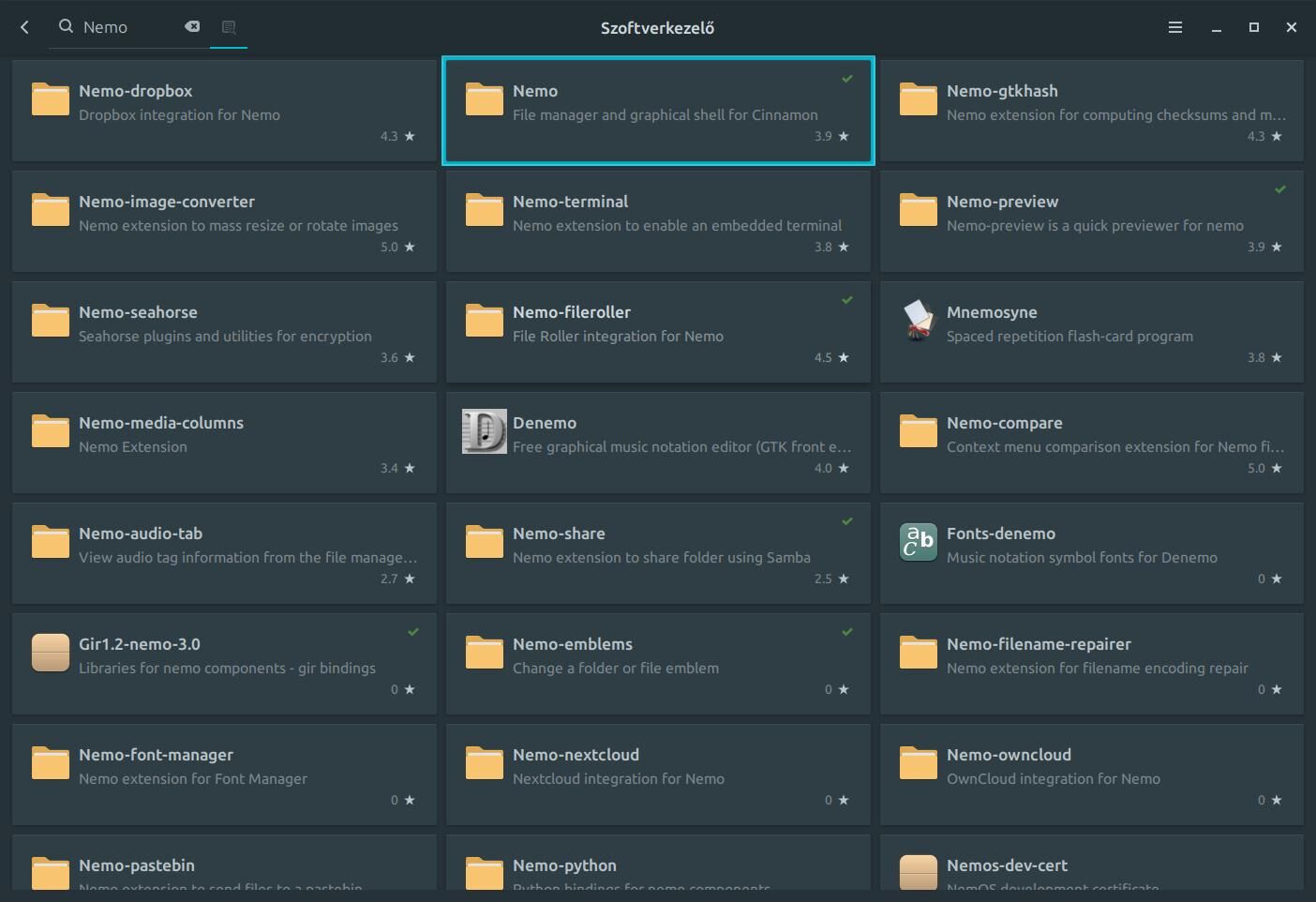Screen dimensions: 1316x902
Task: Click the Mnemosyne flash-card app icon
Action: [x=919, y=321]
